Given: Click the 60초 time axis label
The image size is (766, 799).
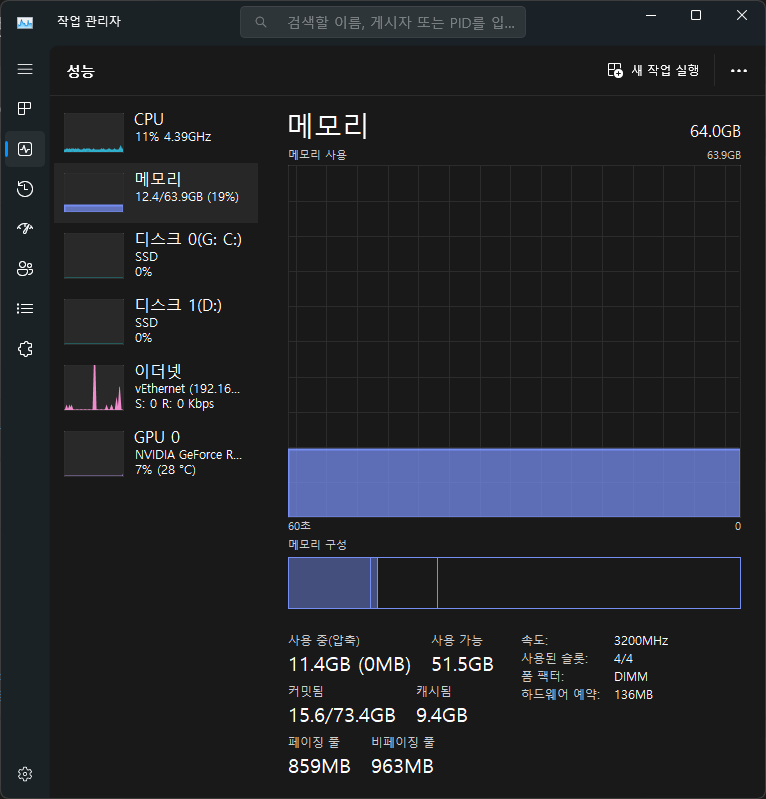Looking at the screenshot, I should (299, 525).
